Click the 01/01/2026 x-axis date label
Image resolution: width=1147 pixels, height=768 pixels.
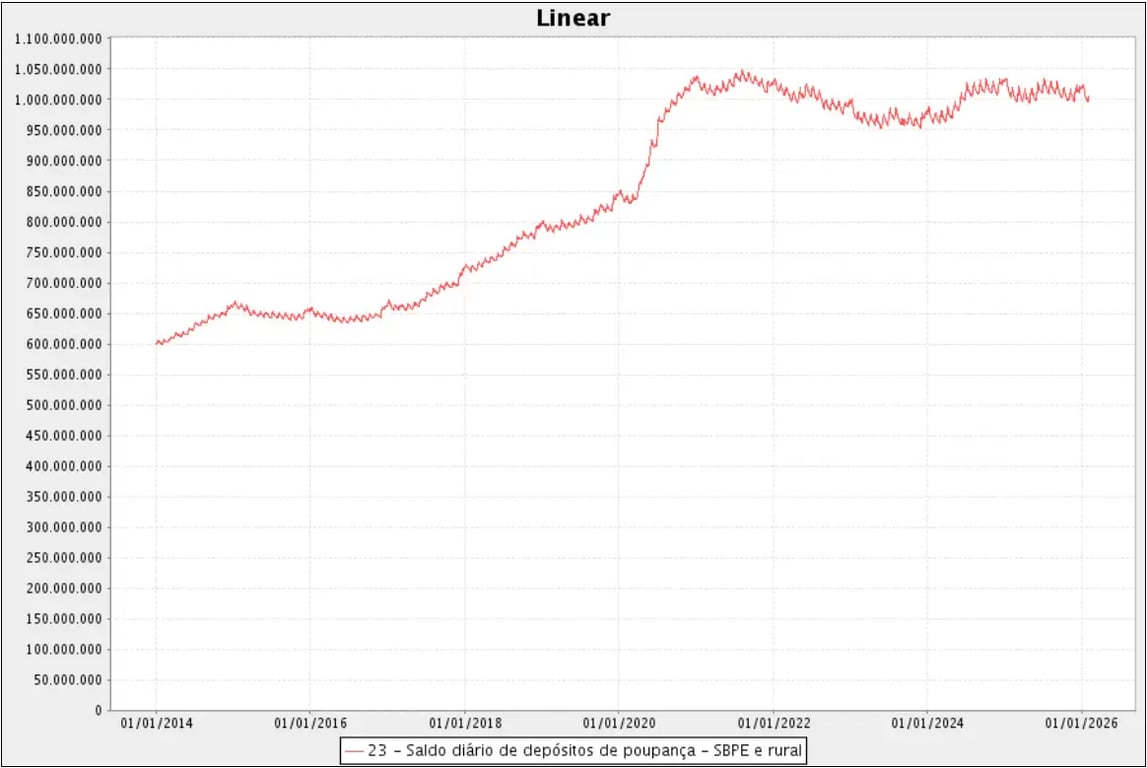point(1081,722)
